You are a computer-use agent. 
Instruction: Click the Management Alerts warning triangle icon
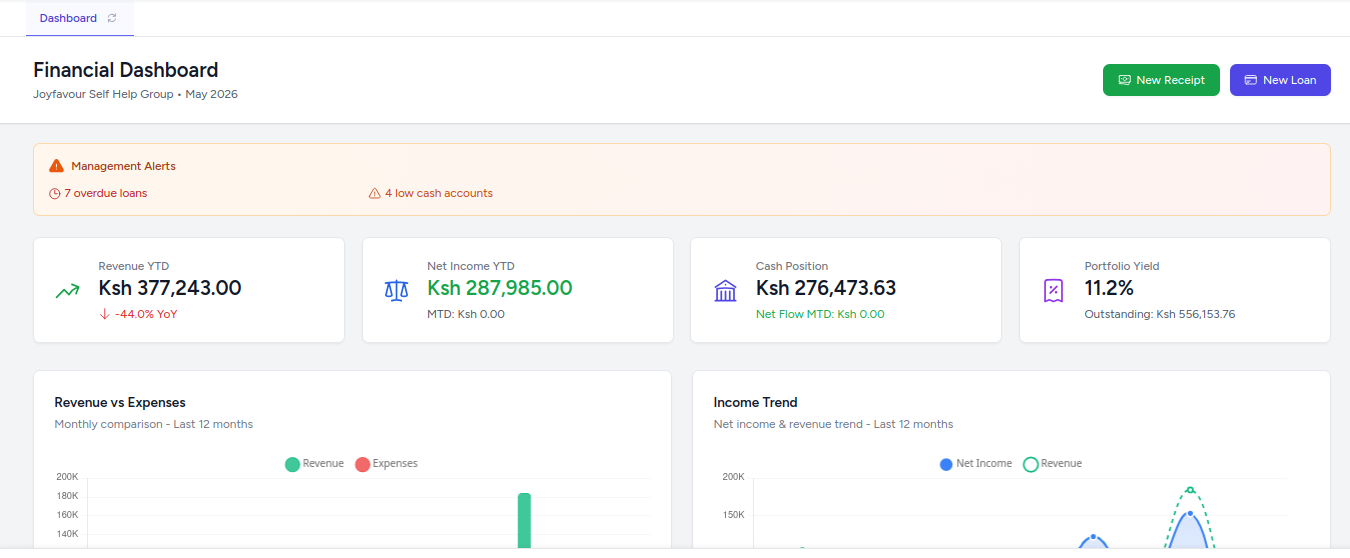click(x=56, y=166)
